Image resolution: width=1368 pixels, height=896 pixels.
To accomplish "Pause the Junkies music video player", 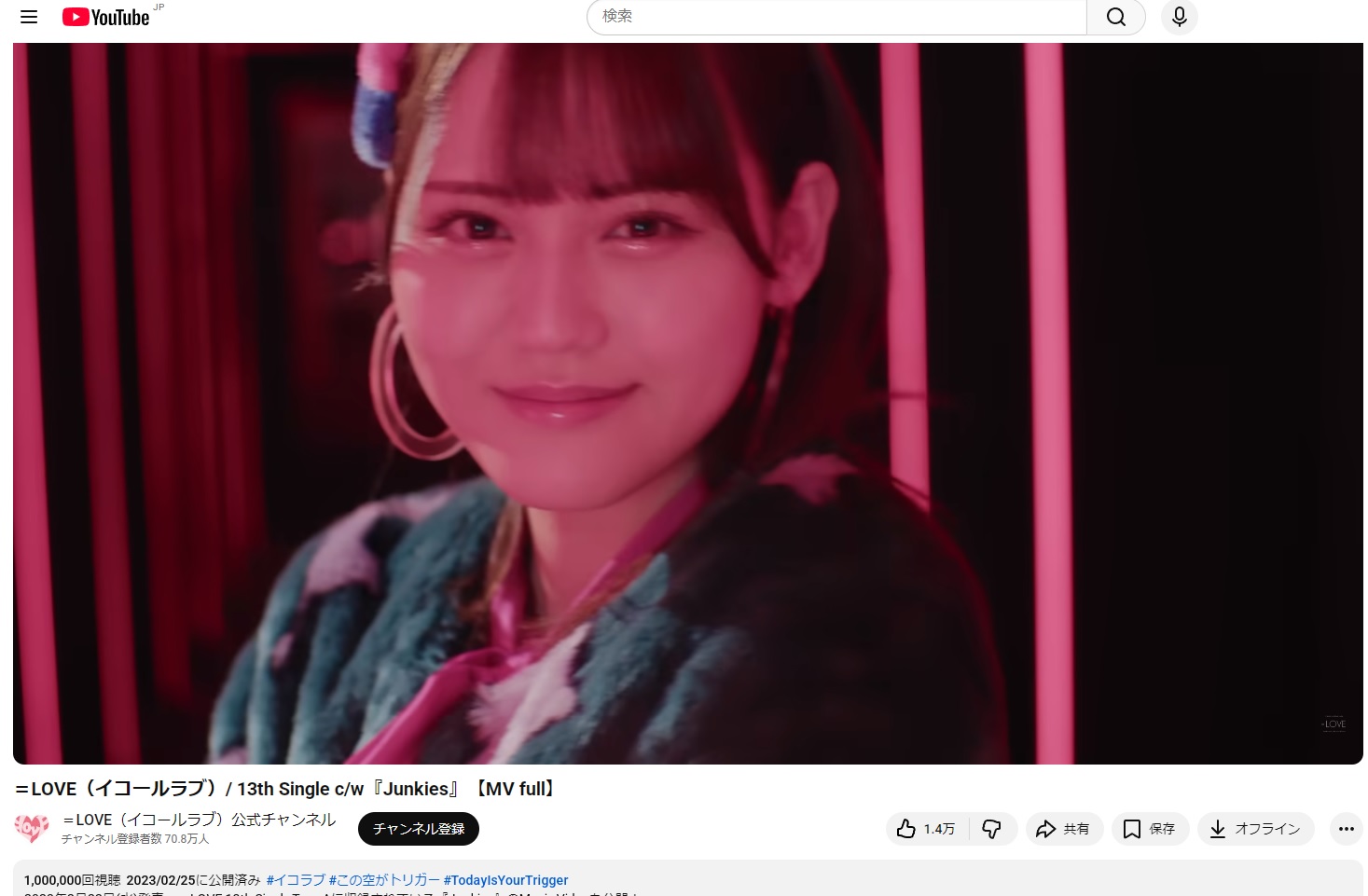I will [687, 403].
